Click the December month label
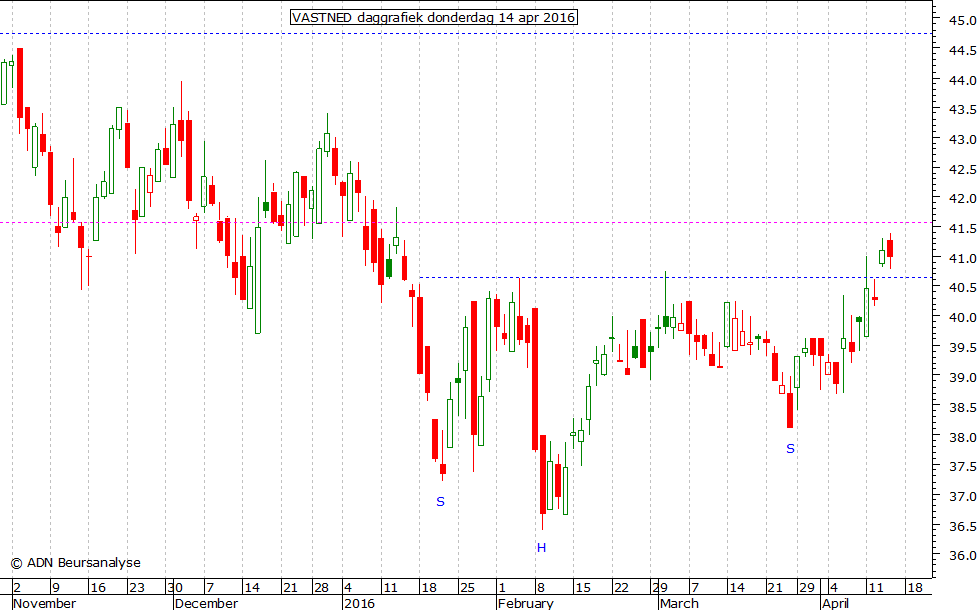Image resolution: width=980 pixels, height=610 pixels. [206, 603]
